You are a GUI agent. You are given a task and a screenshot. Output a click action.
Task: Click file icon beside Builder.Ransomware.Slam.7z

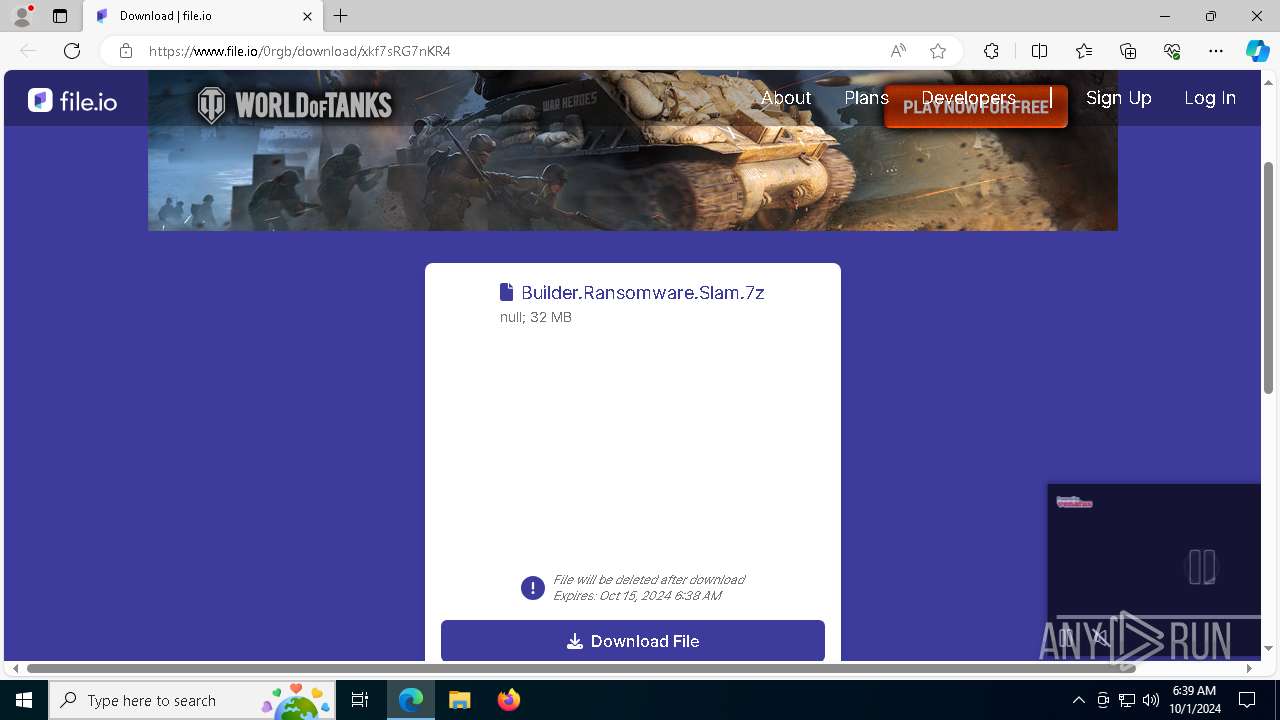(x=507, y=292)
